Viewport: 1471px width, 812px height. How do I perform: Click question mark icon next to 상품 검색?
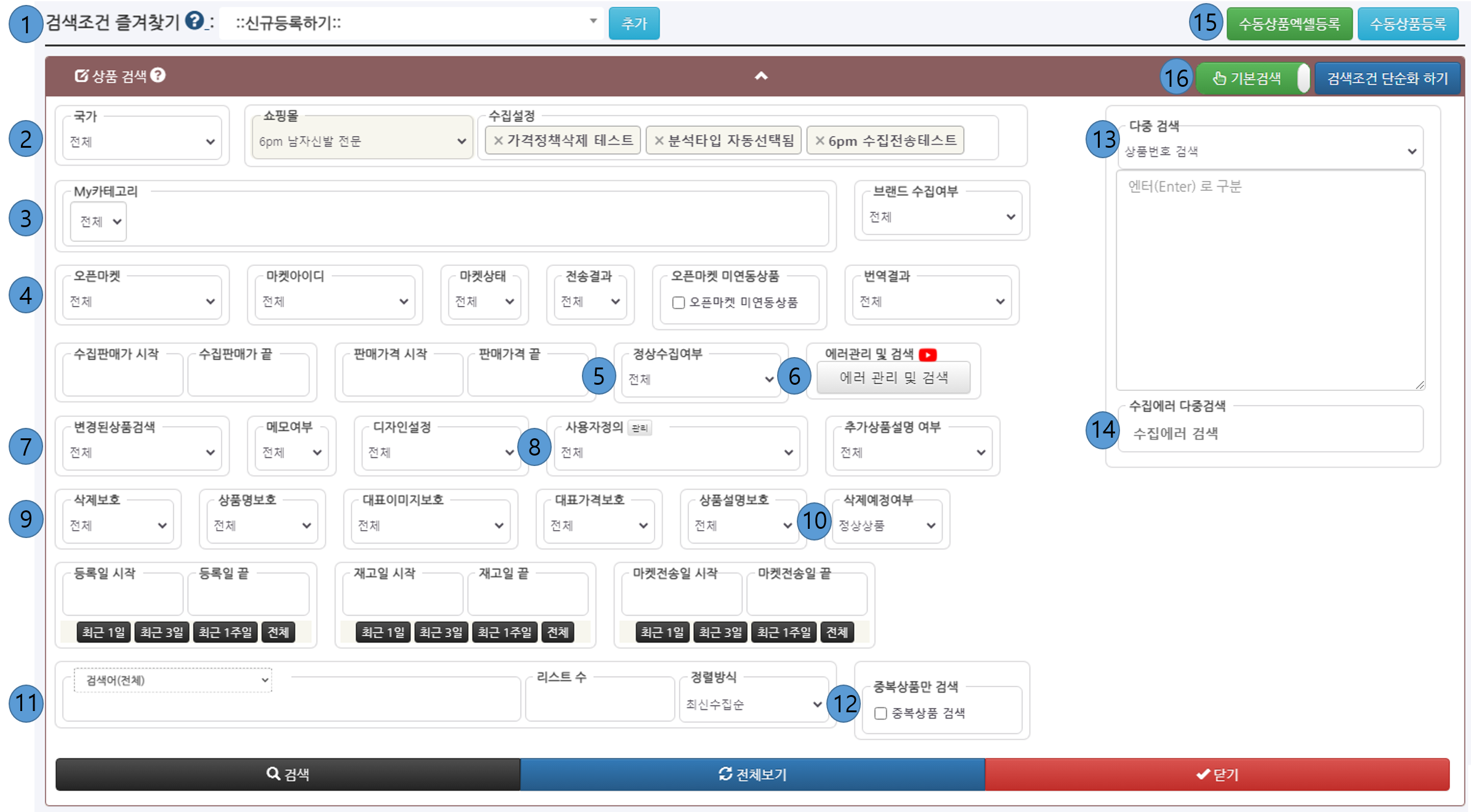[x=158, y=75]
